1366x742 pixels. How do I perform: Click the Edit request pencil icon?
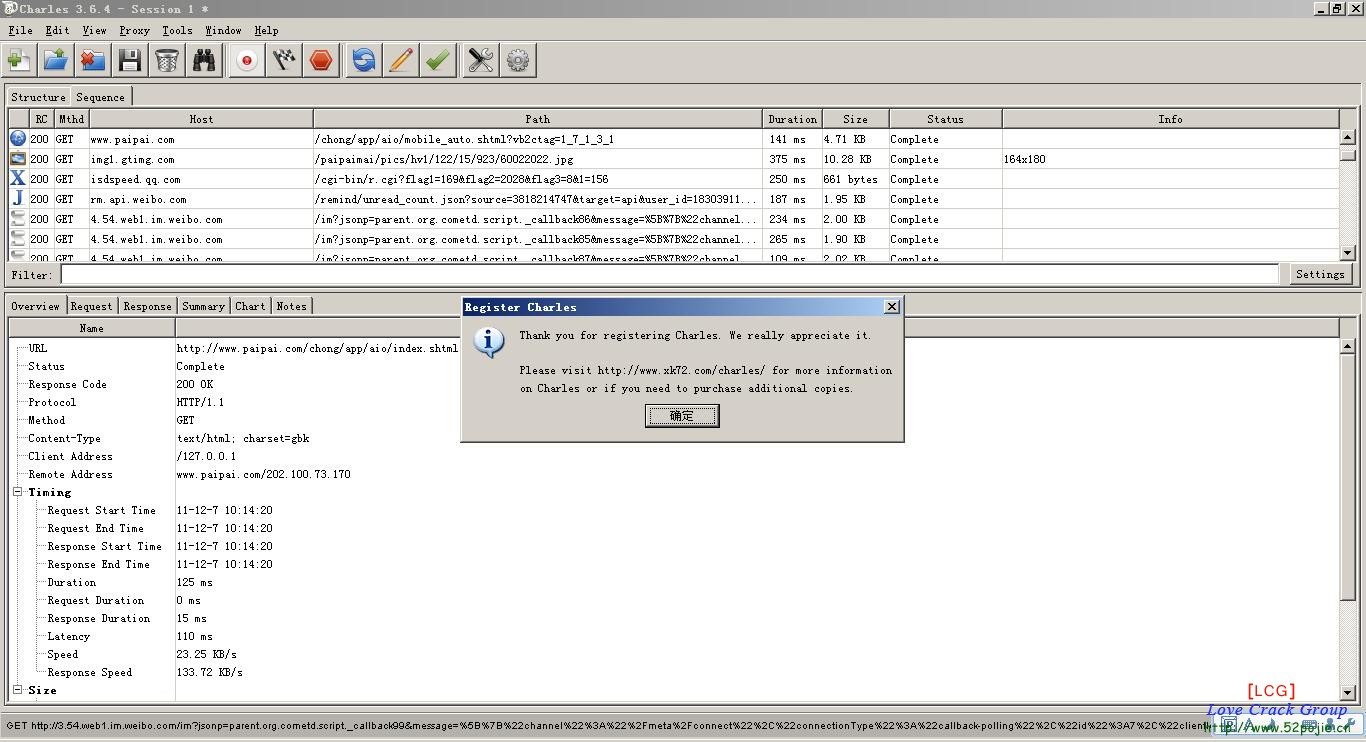coord(401,61)
